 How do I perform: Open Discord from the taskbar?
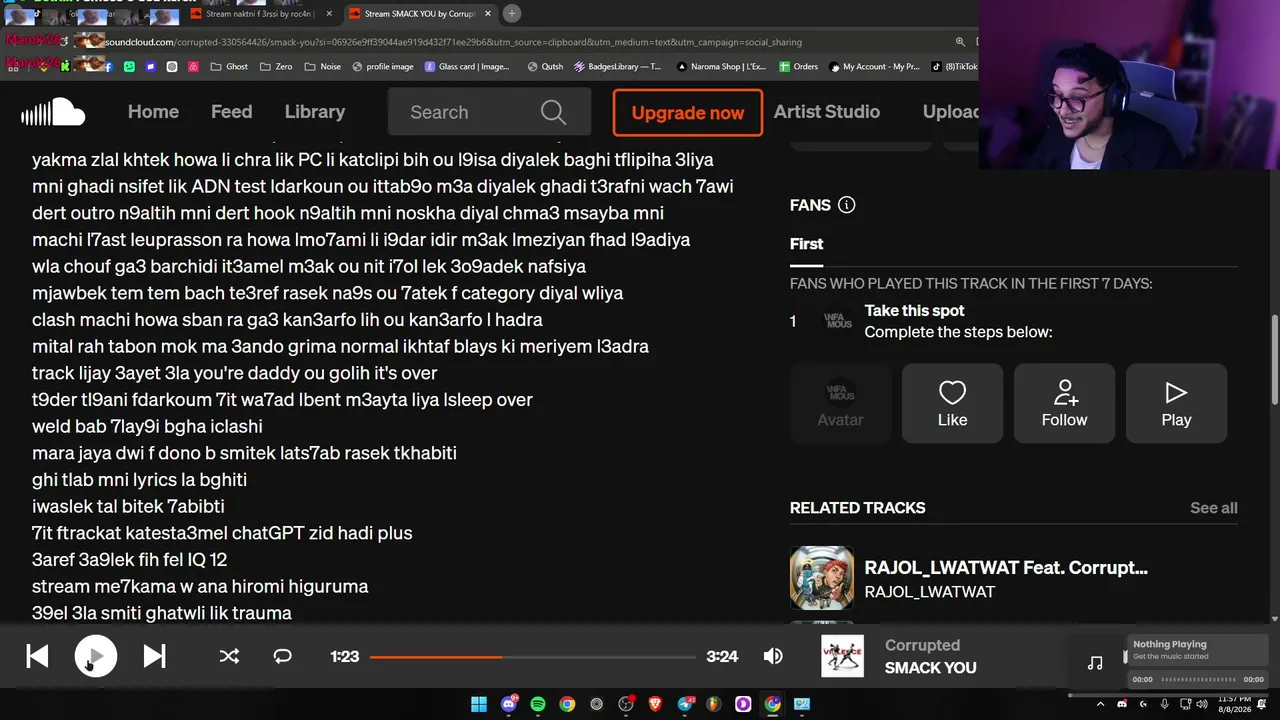click(509, 704)
